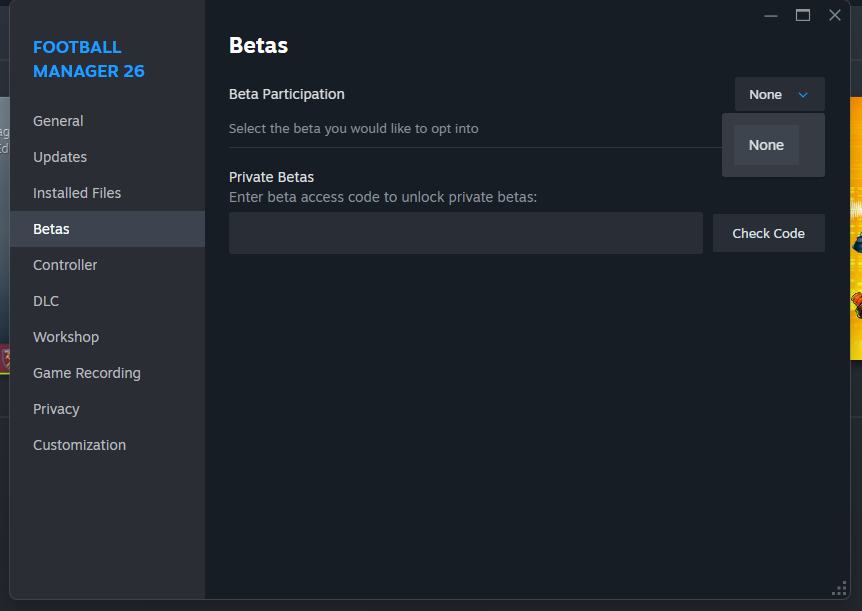Open the General settings tab
The image size is (862, 611).
(58, 121)
